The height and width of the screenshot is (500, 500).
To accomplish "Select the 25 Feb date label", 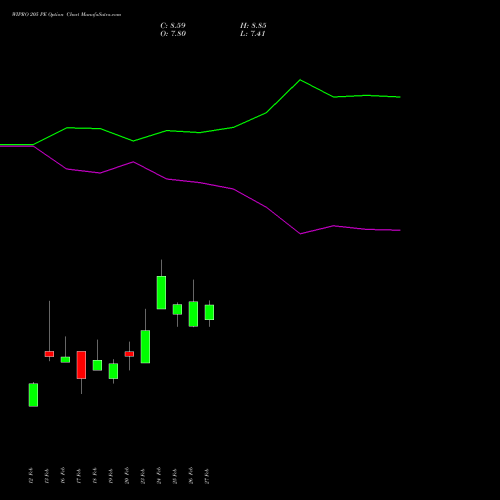I will click(175, 476).
